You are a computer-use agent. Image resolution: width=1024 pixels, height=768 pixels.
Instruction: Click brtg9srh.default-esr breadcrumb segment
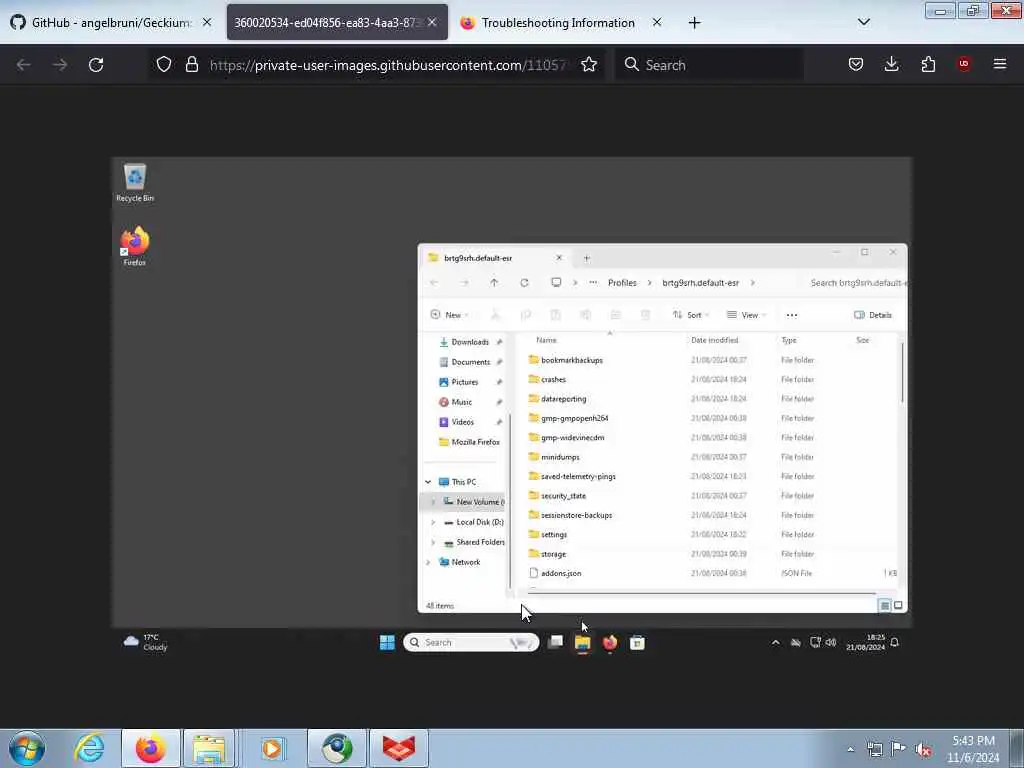tap(700, 283)
